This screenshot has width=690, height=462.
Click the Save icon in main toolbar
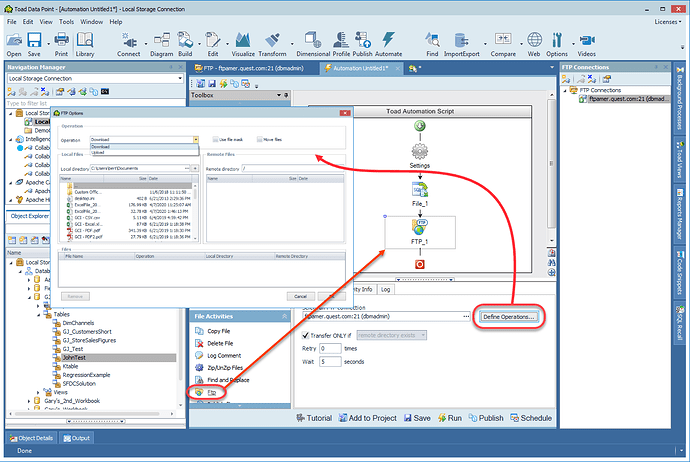(34, 44)
